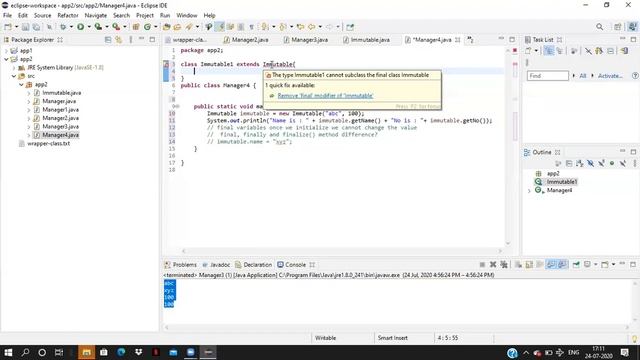
Task: Click the Find field in Task List
Action: pyautogui.click(x=548, y=76)
